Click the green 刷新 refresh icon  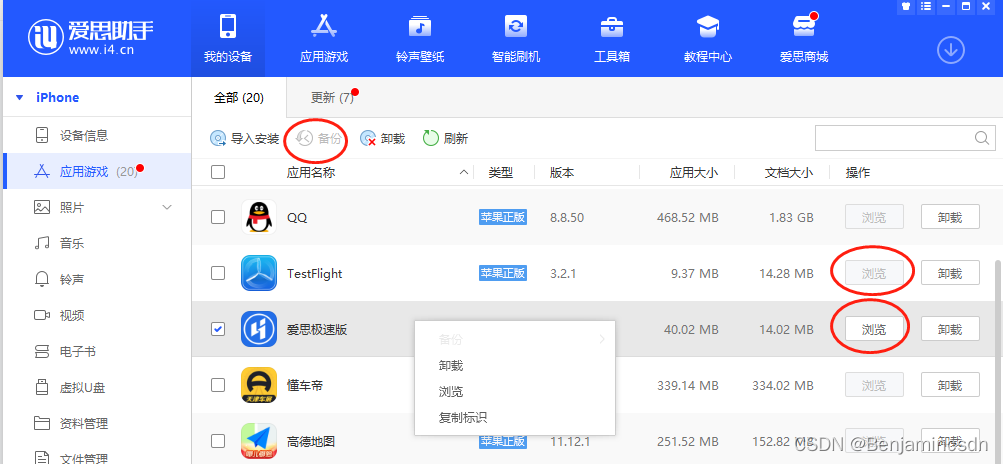coord(430,138)
